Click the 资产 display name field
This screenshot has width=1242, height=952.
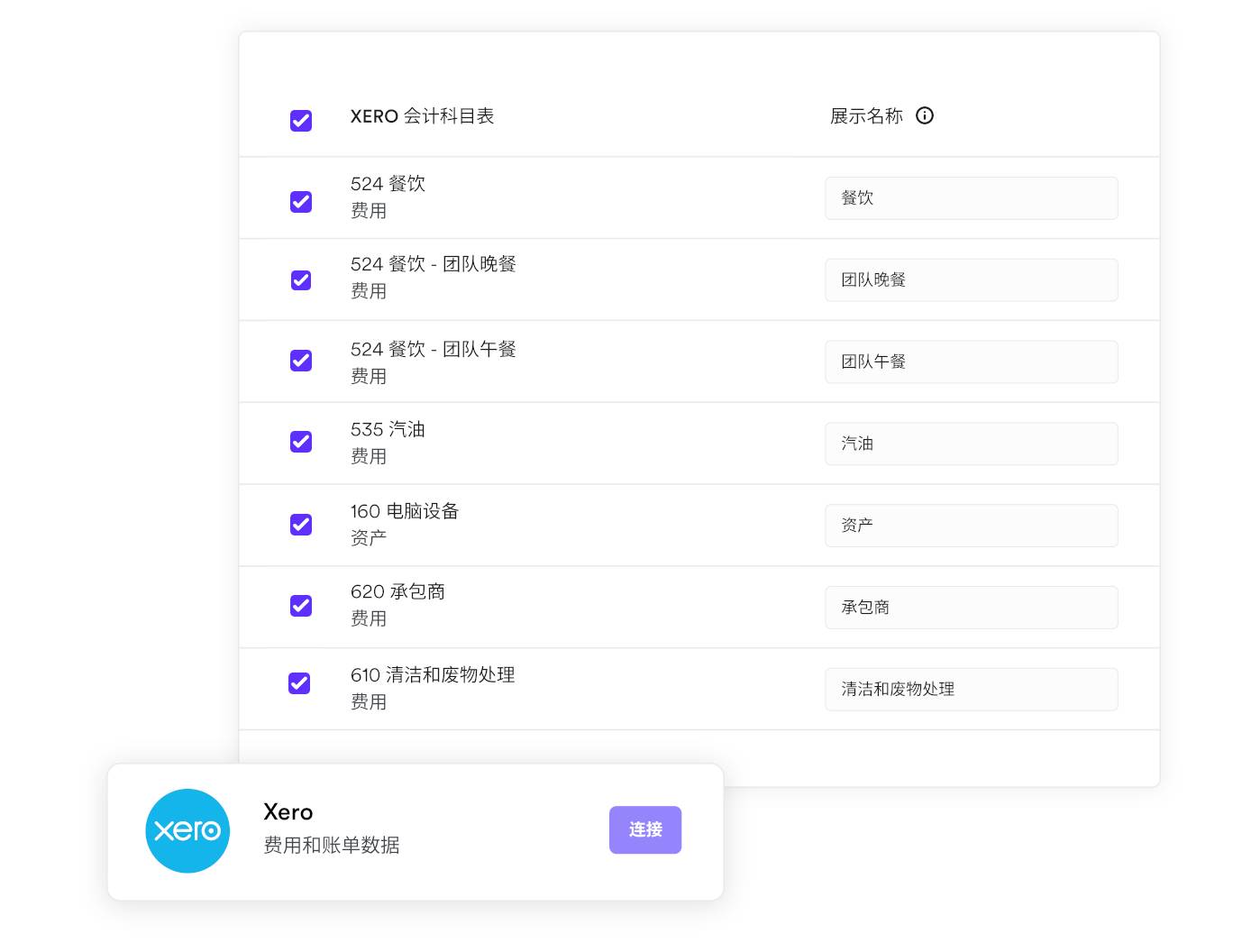click(x=972, y=526)
